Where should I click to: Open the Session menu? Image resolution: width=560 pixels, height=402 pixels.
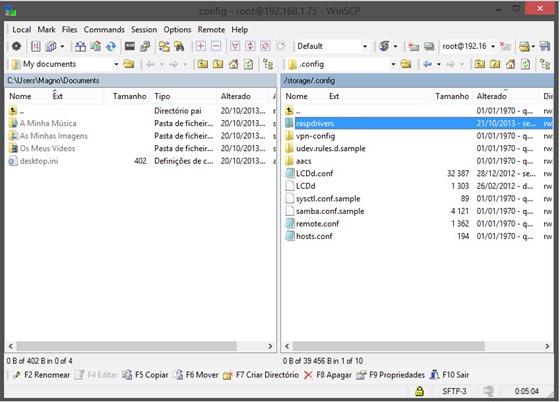(x=144, y=30)
